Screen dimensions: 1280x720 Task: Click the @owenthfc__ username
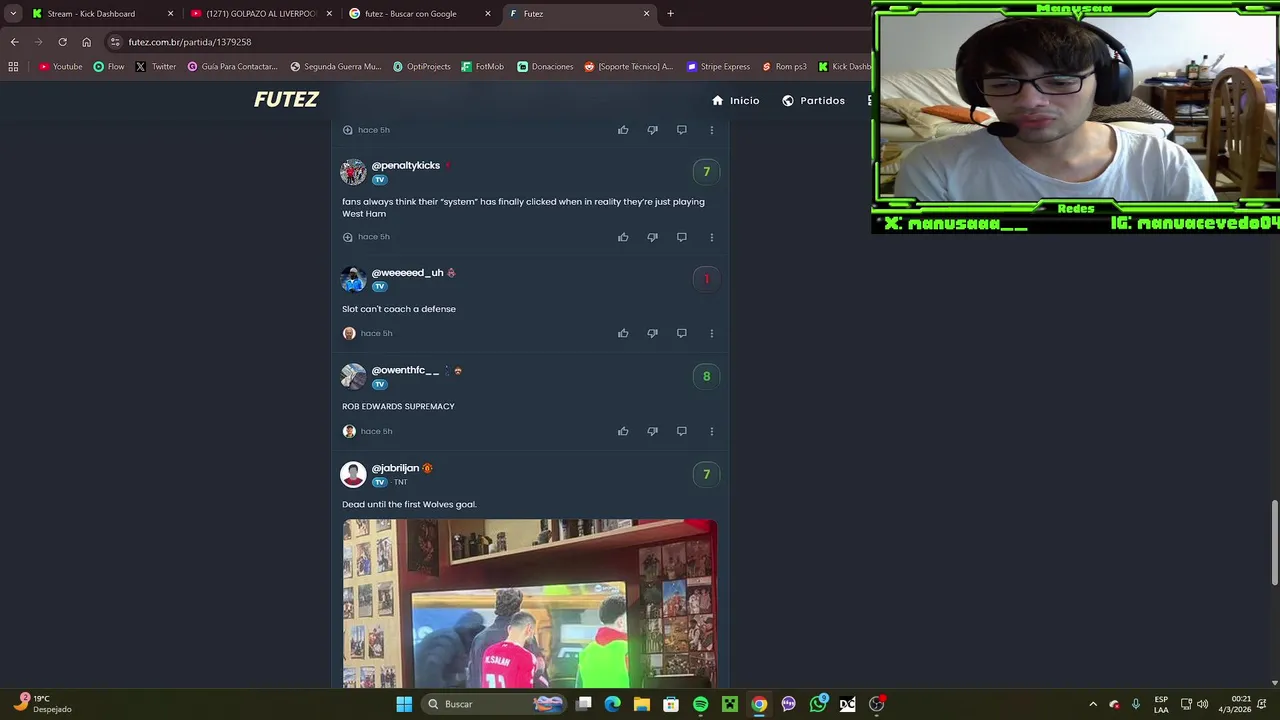pos(405,370)
